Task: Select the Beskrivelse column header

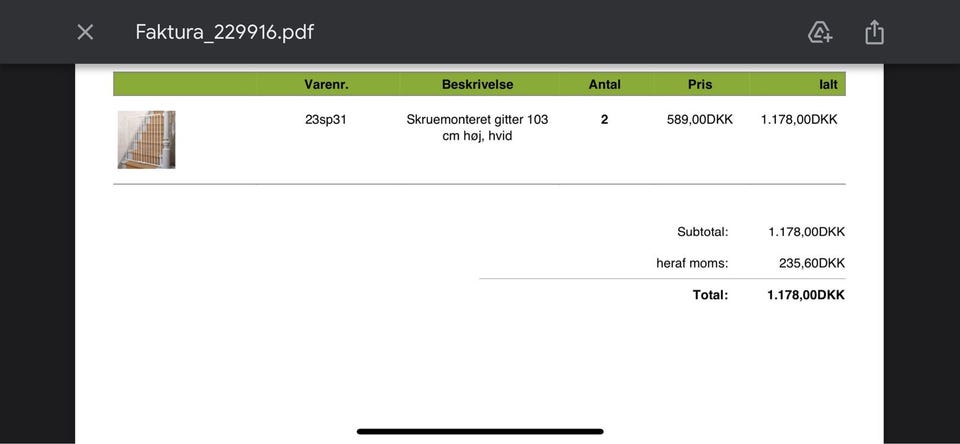Action: tap(477, 84)
